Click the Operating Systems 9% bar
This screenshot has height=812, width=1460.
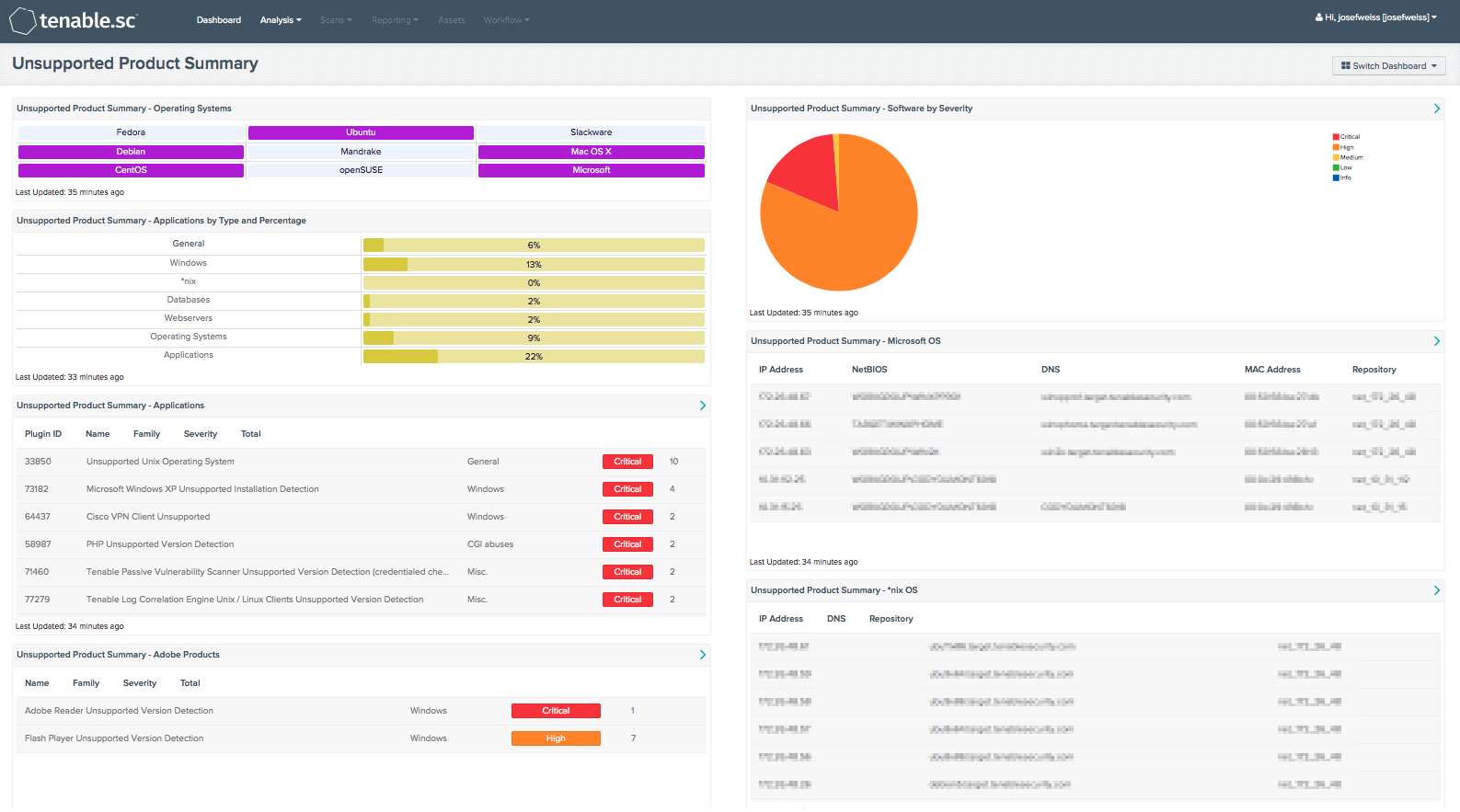point(534,338)
